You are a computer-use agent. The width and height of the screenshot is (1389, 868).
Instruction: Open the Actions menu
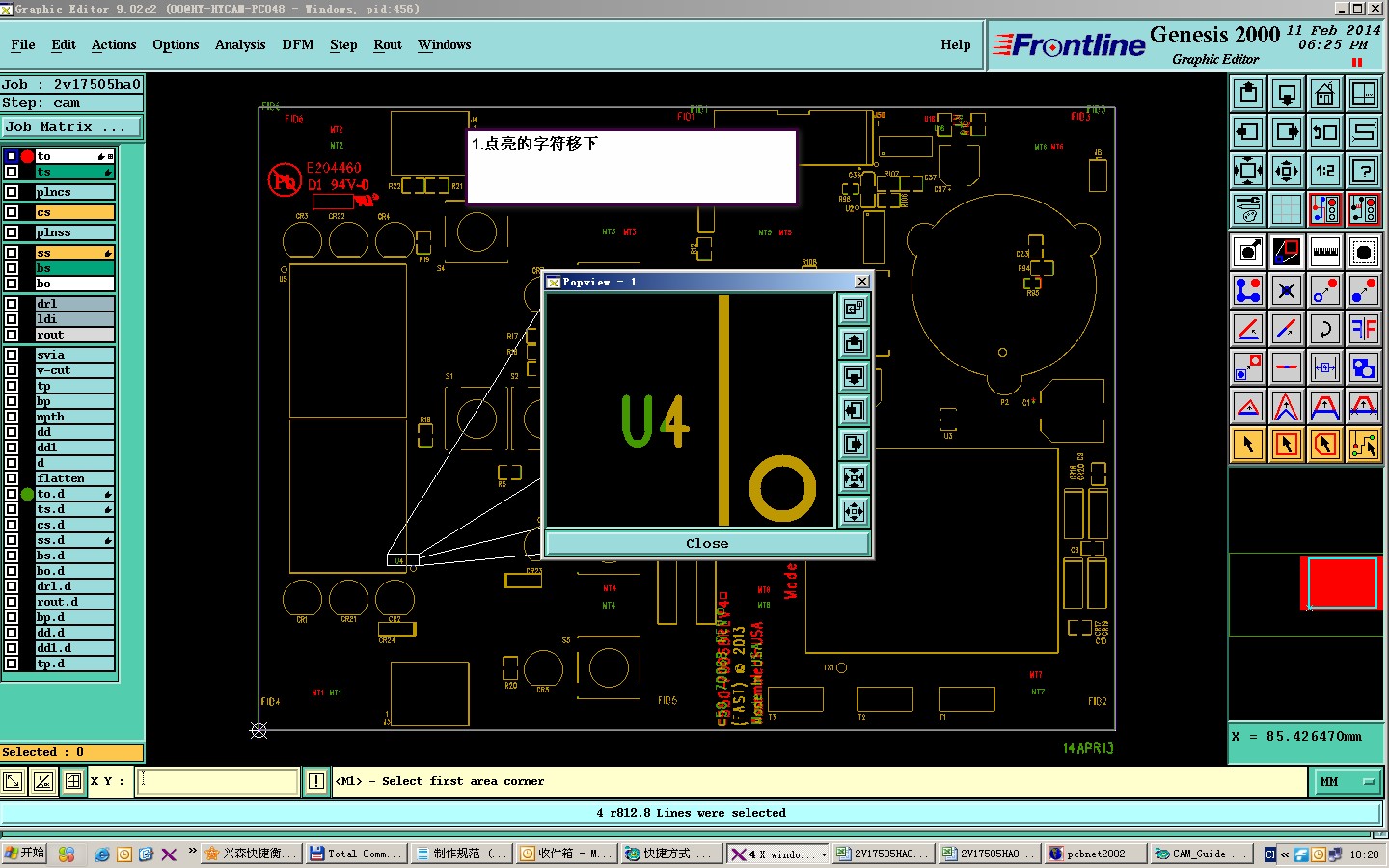[x=114, y=45]
